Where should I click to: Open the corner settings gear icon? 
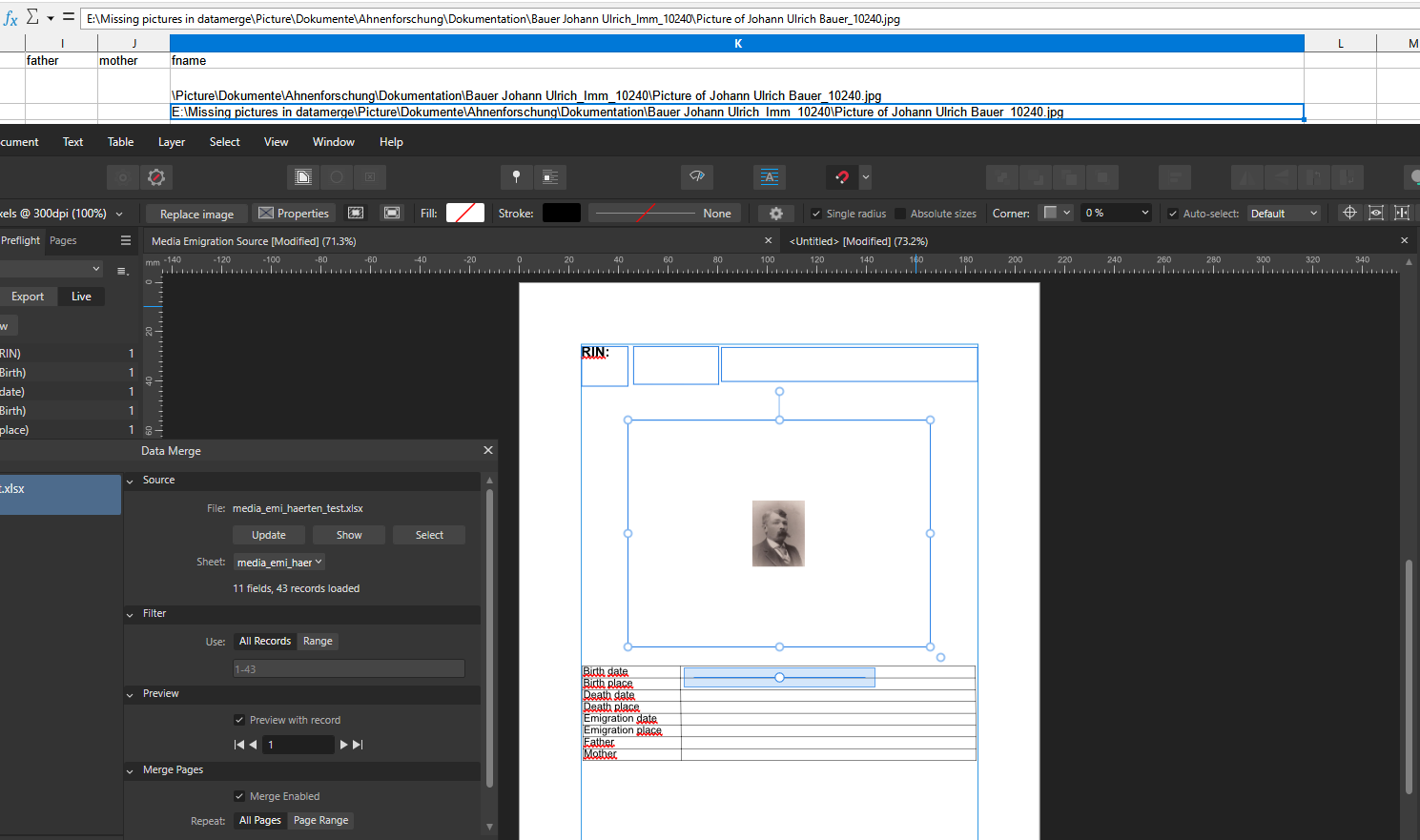[775, 213]
